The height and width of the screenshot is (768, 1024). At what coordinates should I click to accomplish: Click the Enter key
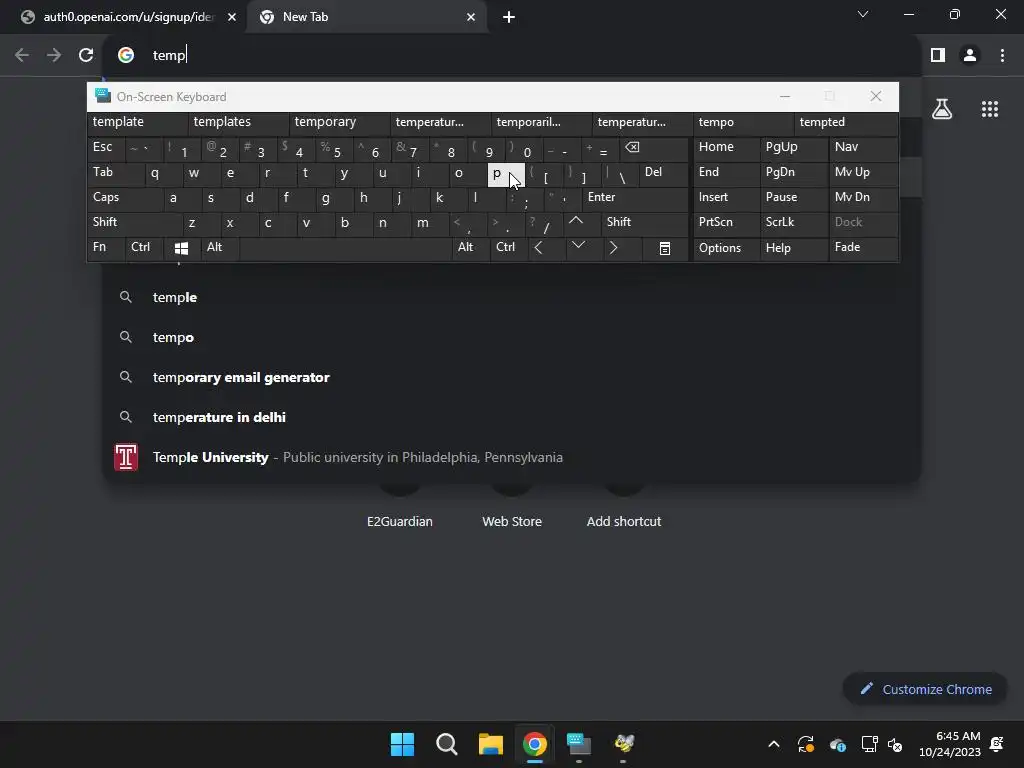pyautogui.click(x=635, y=198)
